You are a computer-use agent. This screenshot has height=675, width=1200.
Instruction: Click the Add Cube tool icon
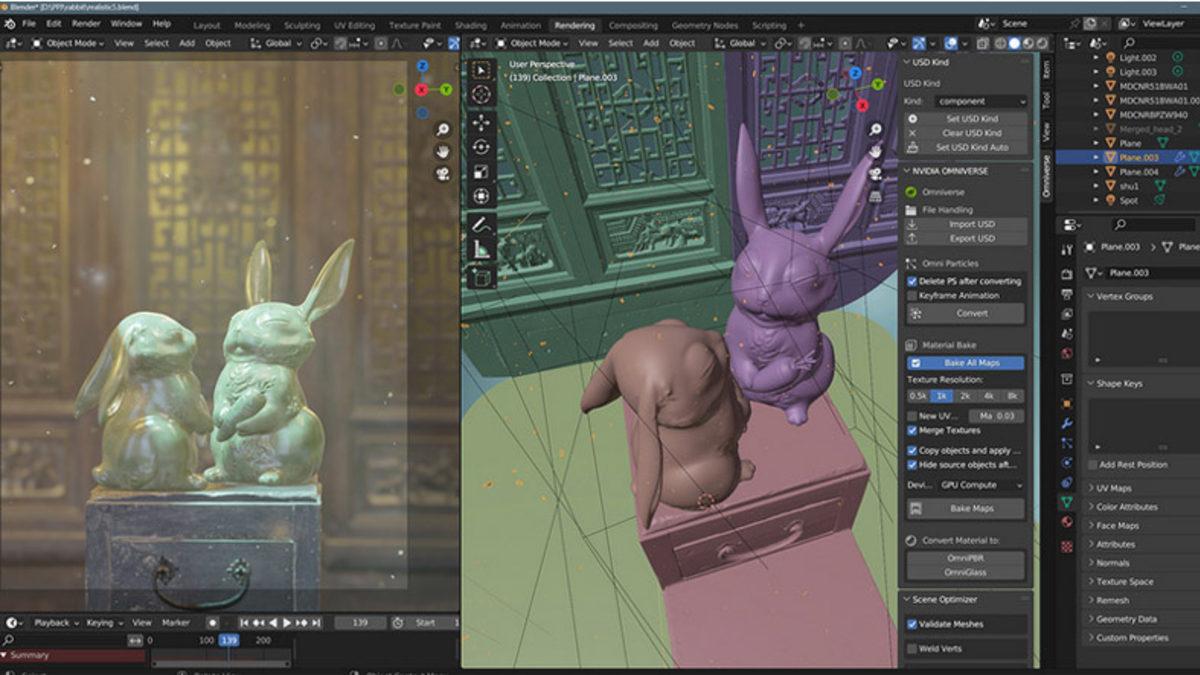pos(481,276)
